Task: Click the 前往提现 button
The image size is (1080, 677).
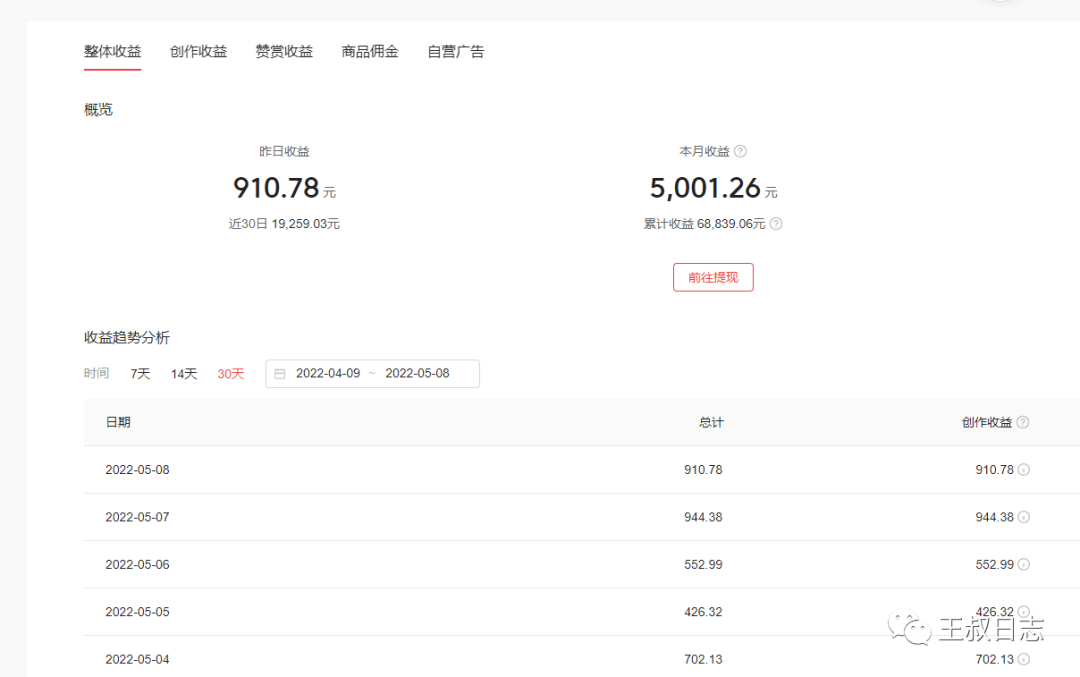Action: point(713,278)
